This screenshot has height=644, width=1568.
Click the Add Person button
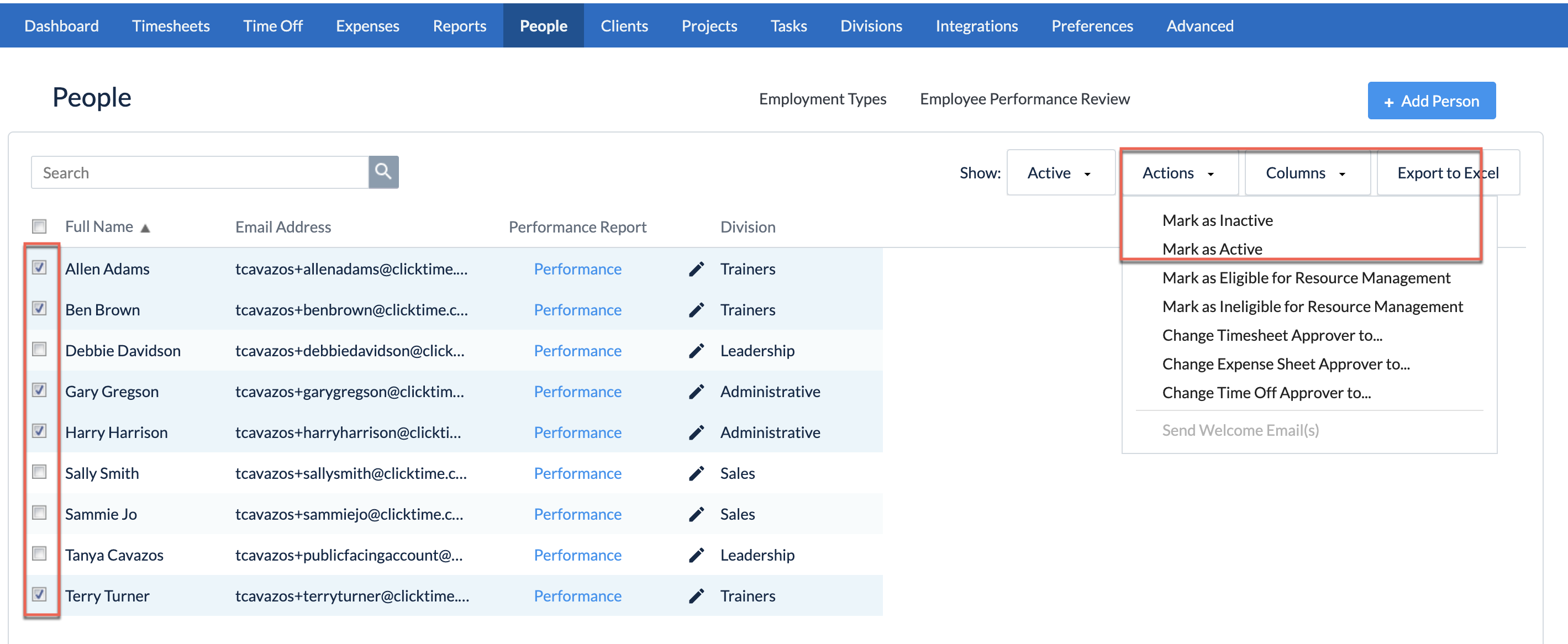(x=1432, y=101)
